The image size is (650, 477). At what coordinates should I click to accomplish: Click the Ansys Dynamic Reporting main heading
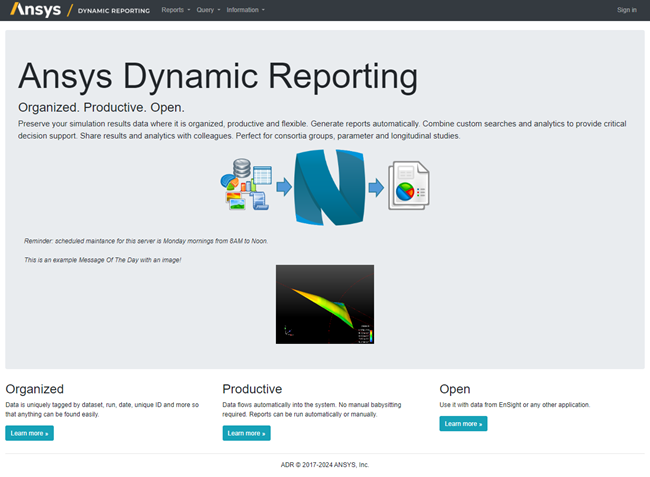(218, 76)
